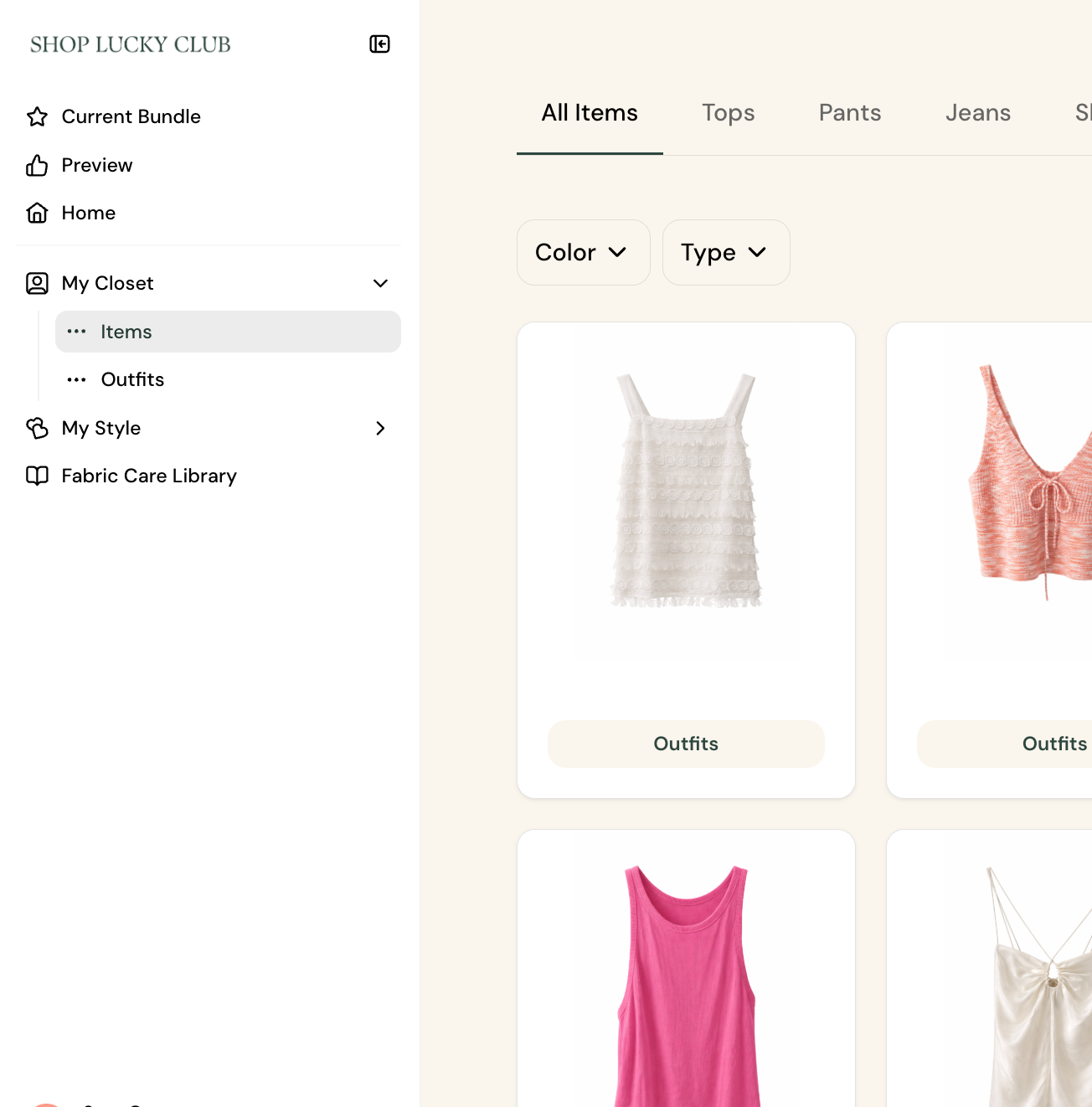This screenshot has height=1107, width=1092.
Task: Click the three-dots icon beside Items
Action: 76,332
